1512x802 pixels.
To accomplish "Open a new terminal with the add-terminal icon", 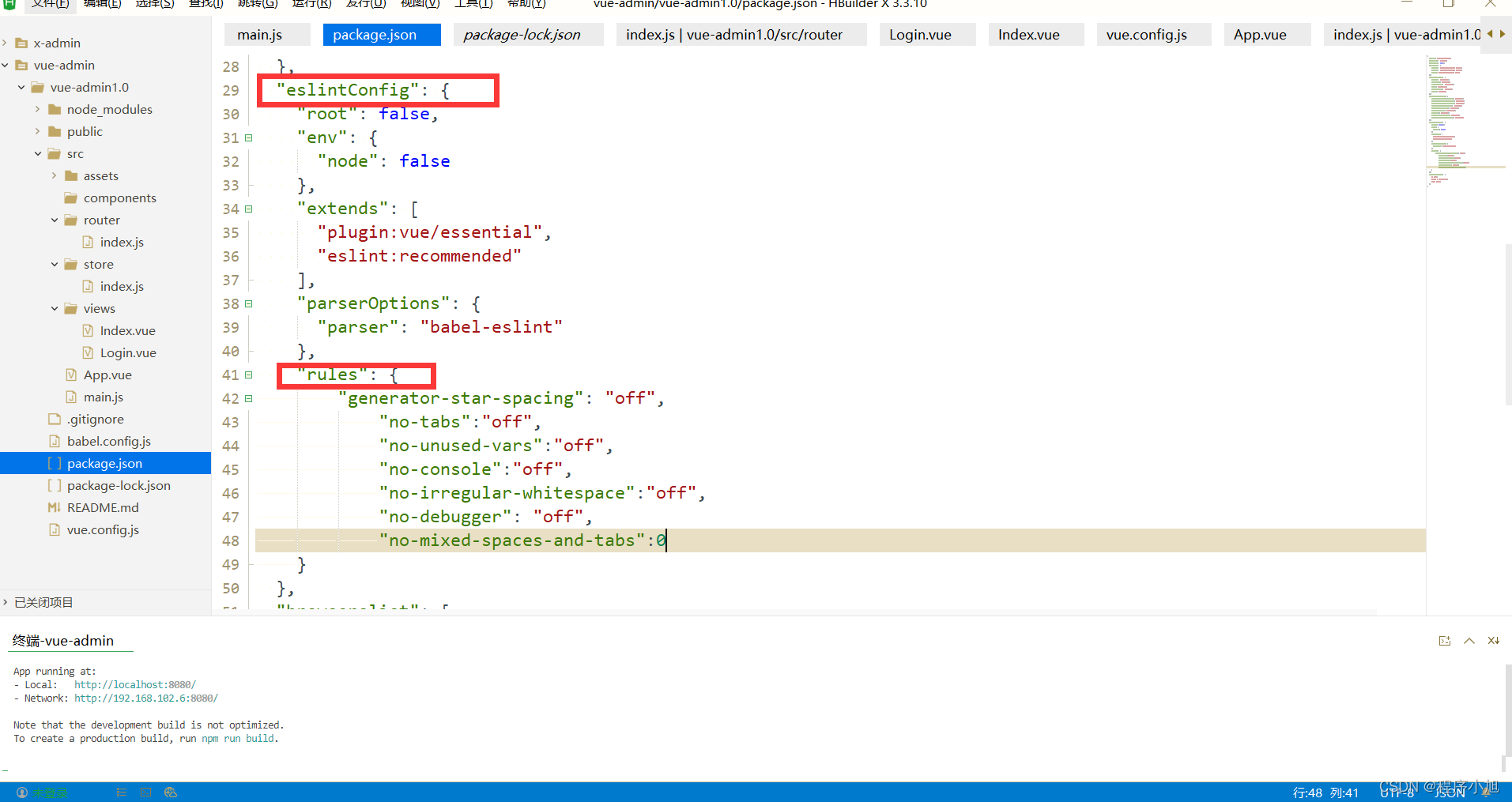I will 1445,641.
